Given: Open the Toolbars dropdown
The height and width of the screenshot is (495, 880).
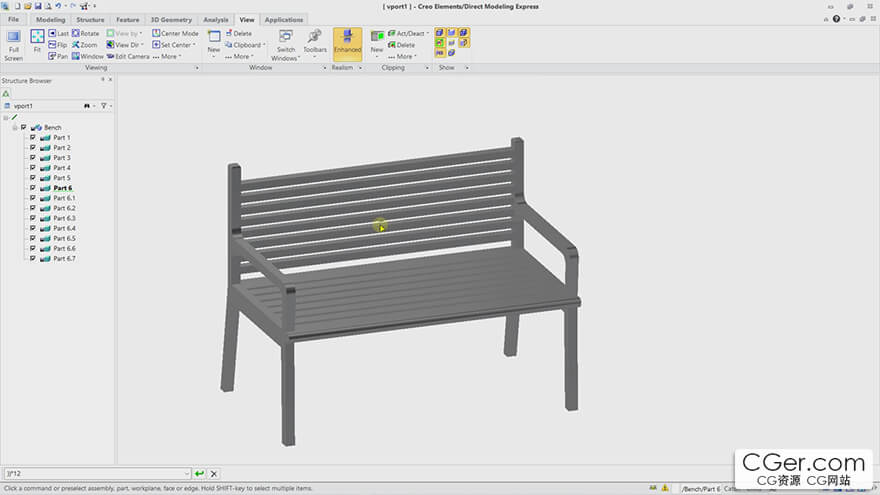Looking at the screenshot, I should pos(315,43).
